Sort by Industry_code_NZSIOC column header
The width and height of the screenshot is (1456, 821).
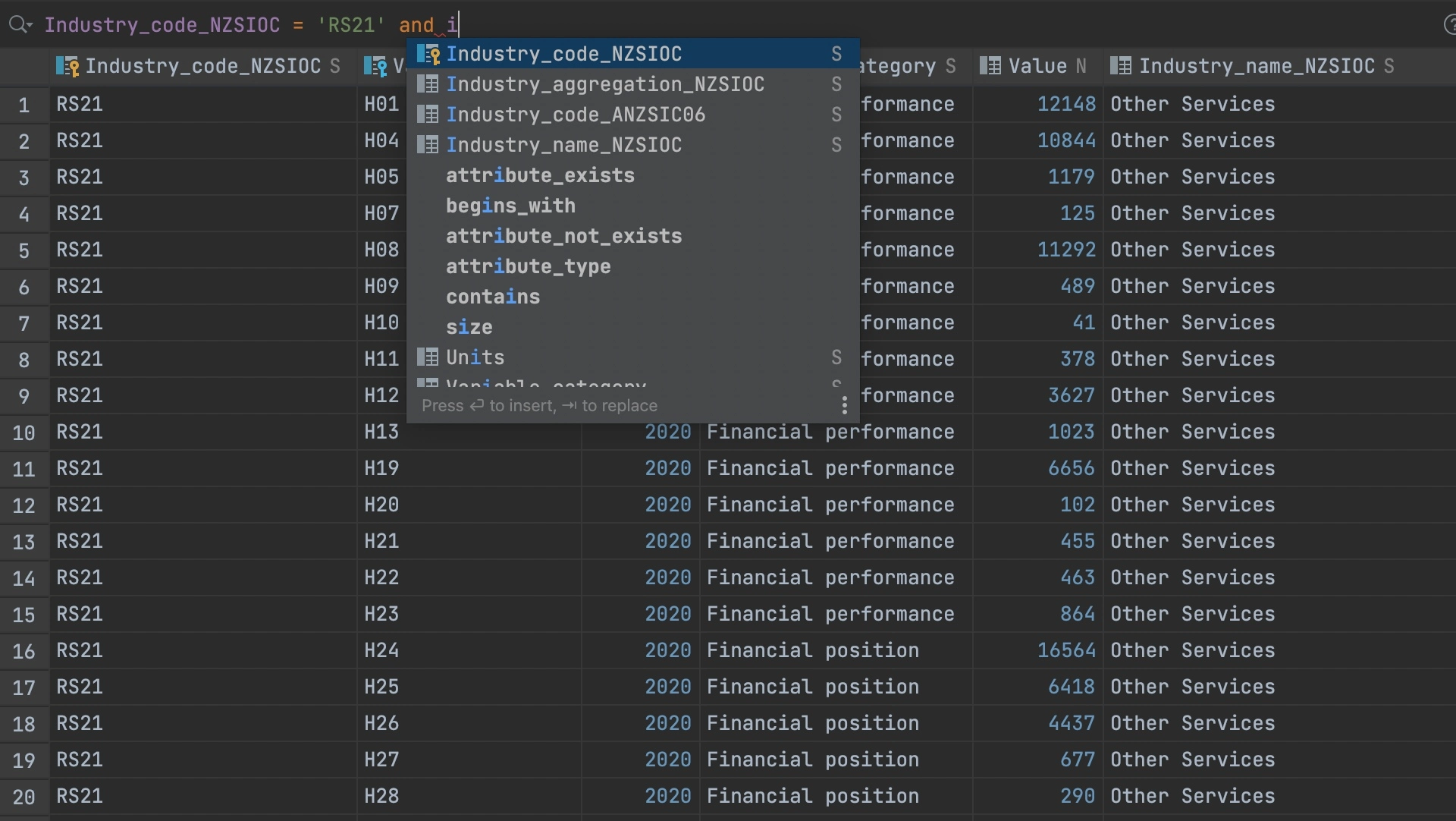coord(203,66)
